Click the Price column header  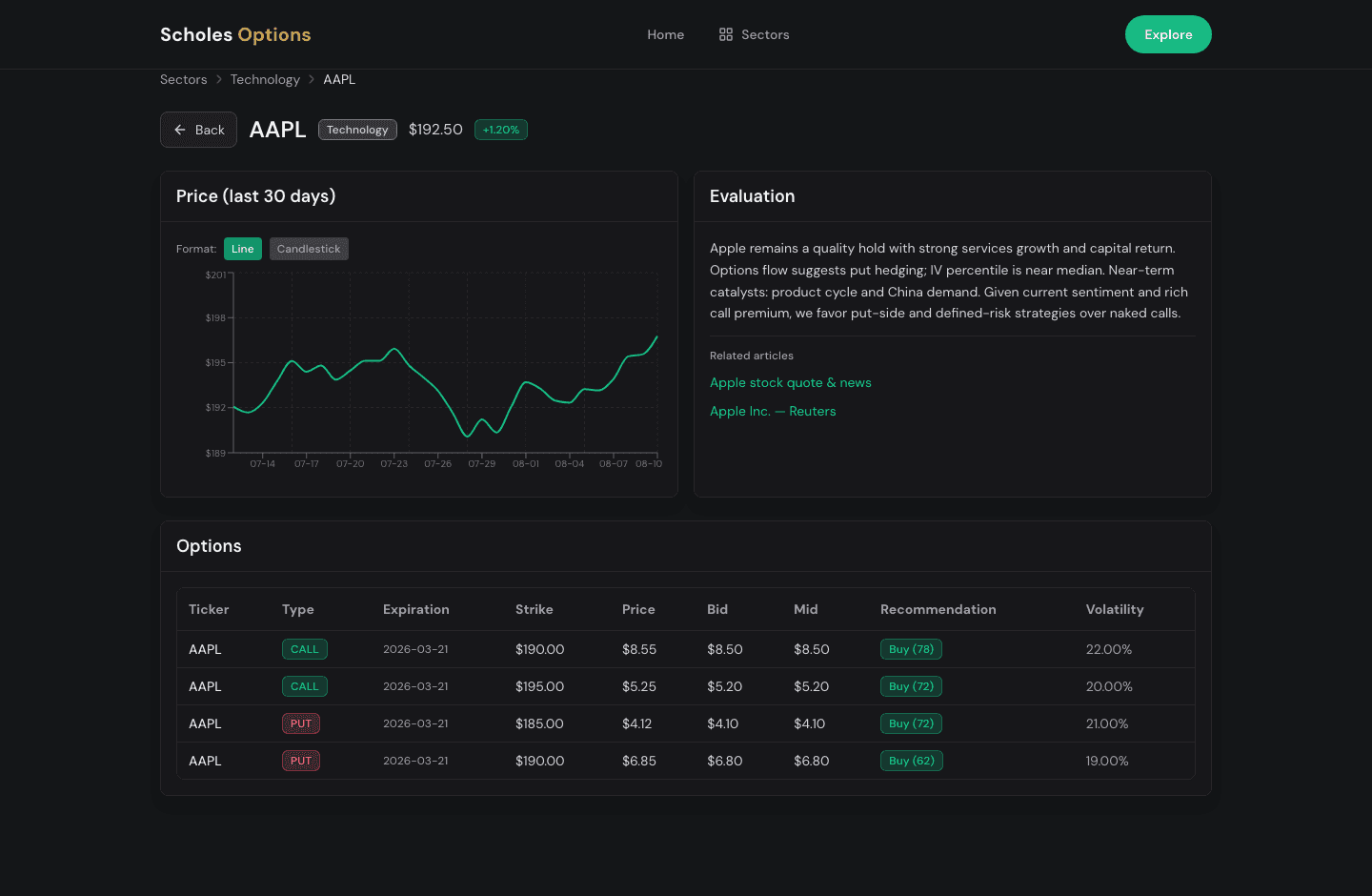coord(638,609)
